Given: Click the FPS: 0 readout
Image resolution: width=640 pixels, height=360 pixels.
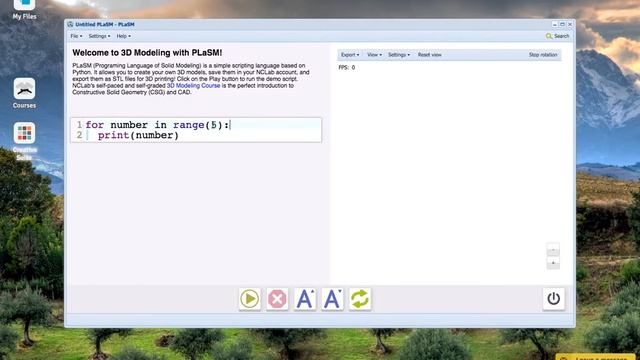Looking at the screenshot, I should click(347, 67).
